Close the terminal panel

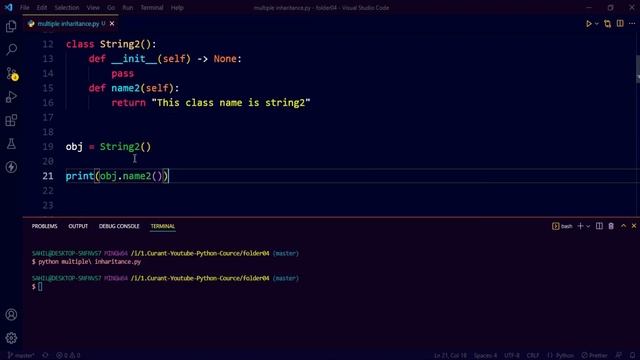coord(634,226)
